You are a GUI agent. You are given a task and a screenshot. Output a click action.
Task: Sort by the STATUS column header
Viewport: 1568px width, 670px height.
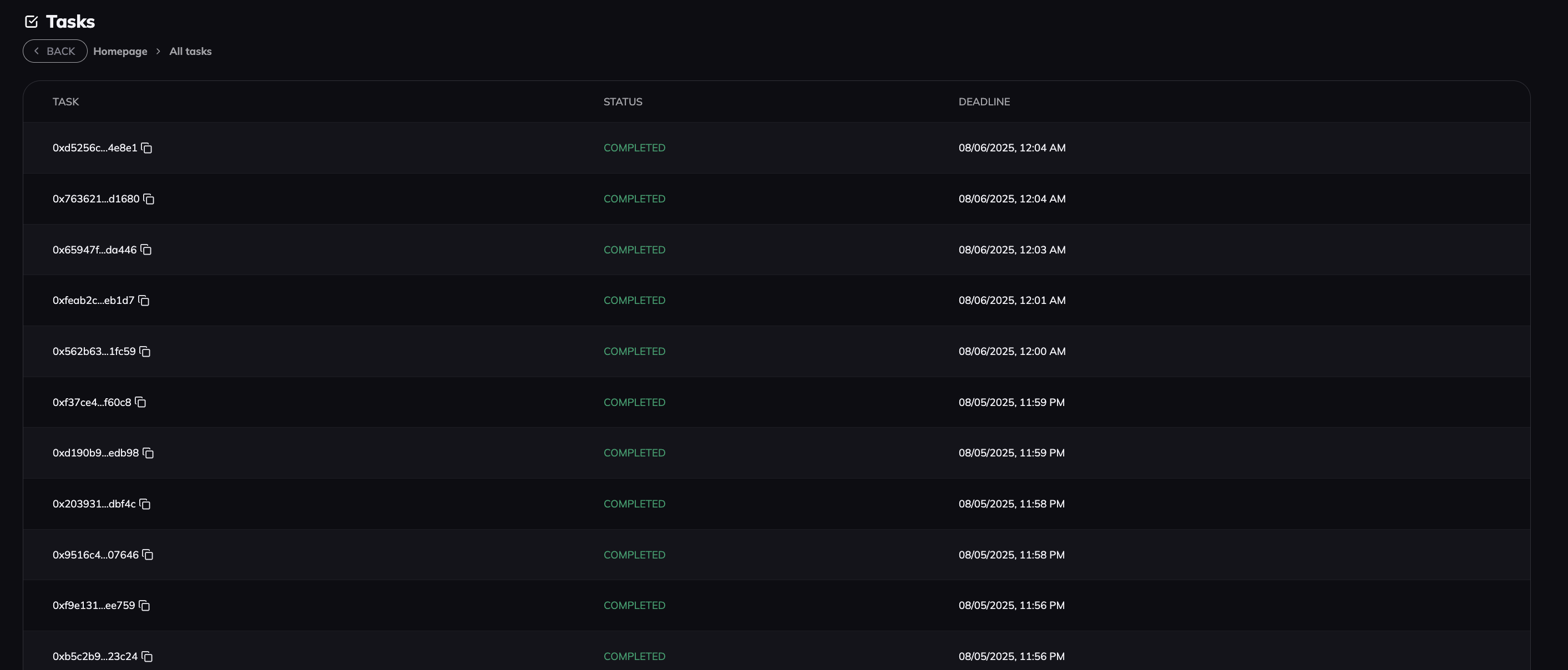click(622, 101)
